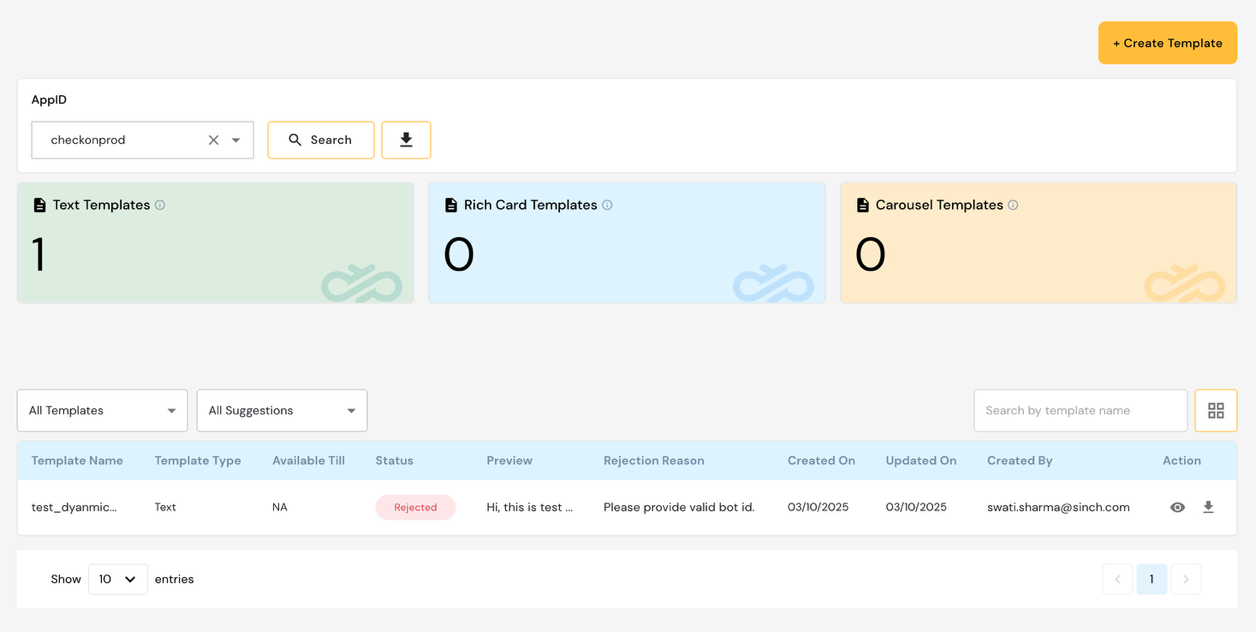
Task: Click the Rejection Reason column header
Action: (654, 461)
